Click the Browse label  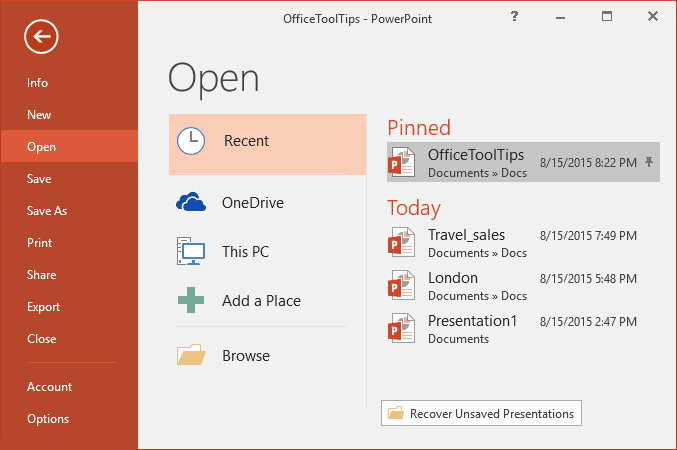pyautogui.click(x=246, y=355)
